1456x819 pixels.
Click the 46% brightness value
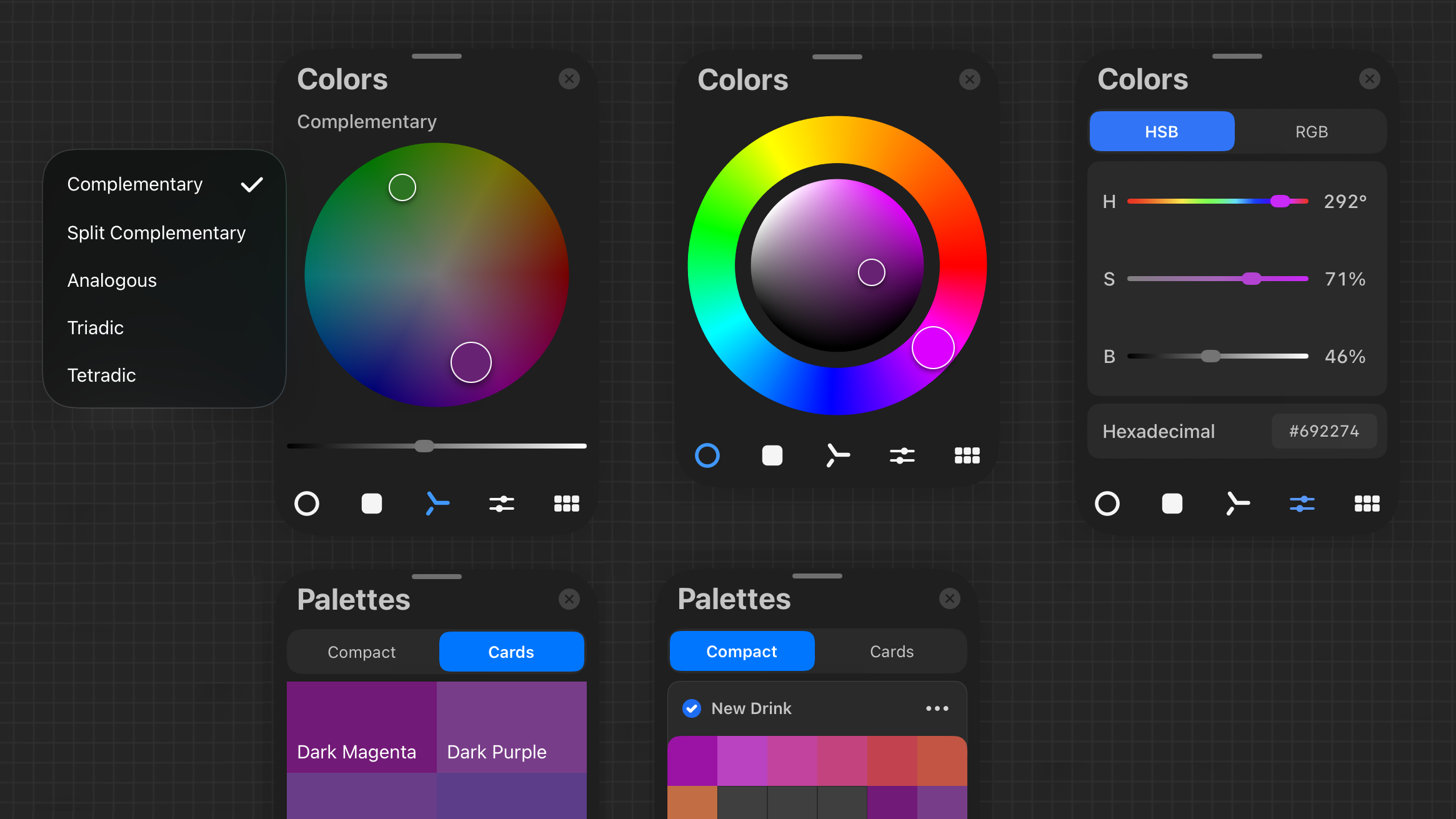1345,356
